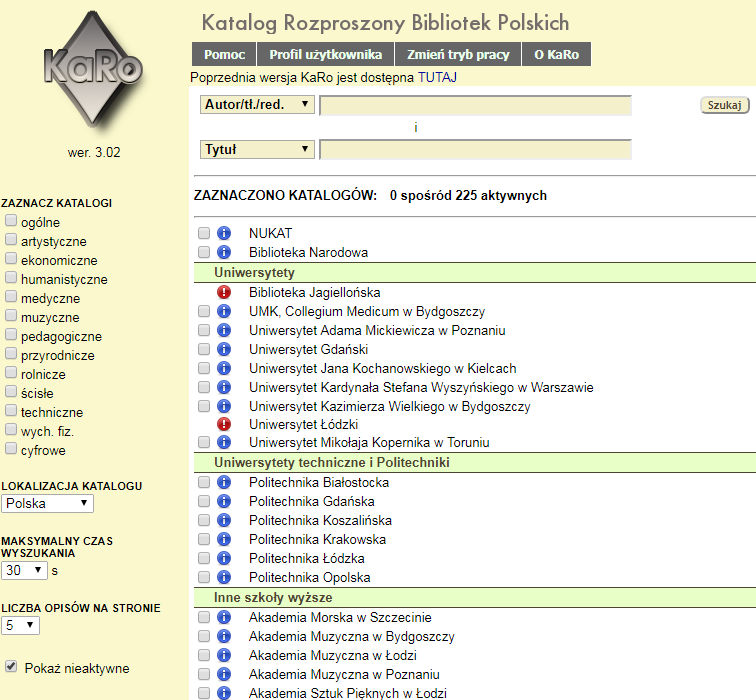756x700 pixels.
Task: Open Profil użytkownika menu item
Action: click(325, 54)
